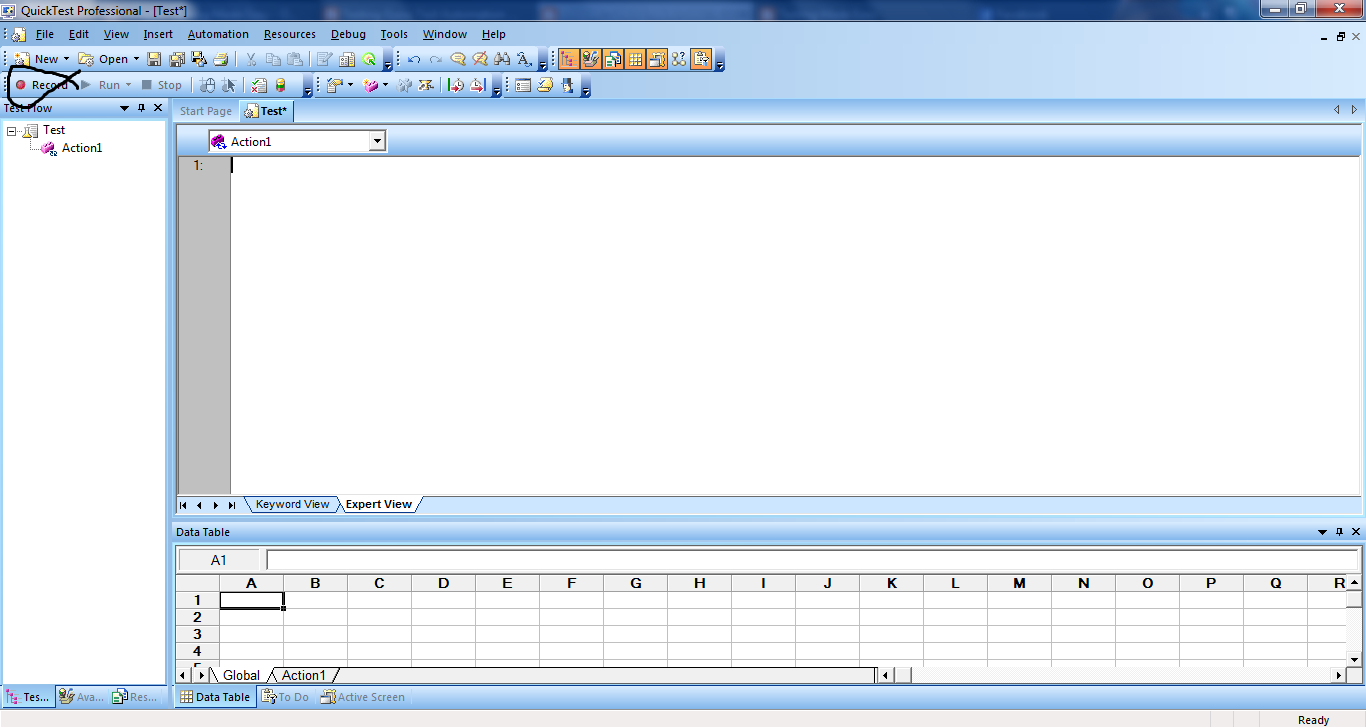Click the End Transaction clock icon
The width and height of the screenshot is (1366, 728).
tap(478, 85)
